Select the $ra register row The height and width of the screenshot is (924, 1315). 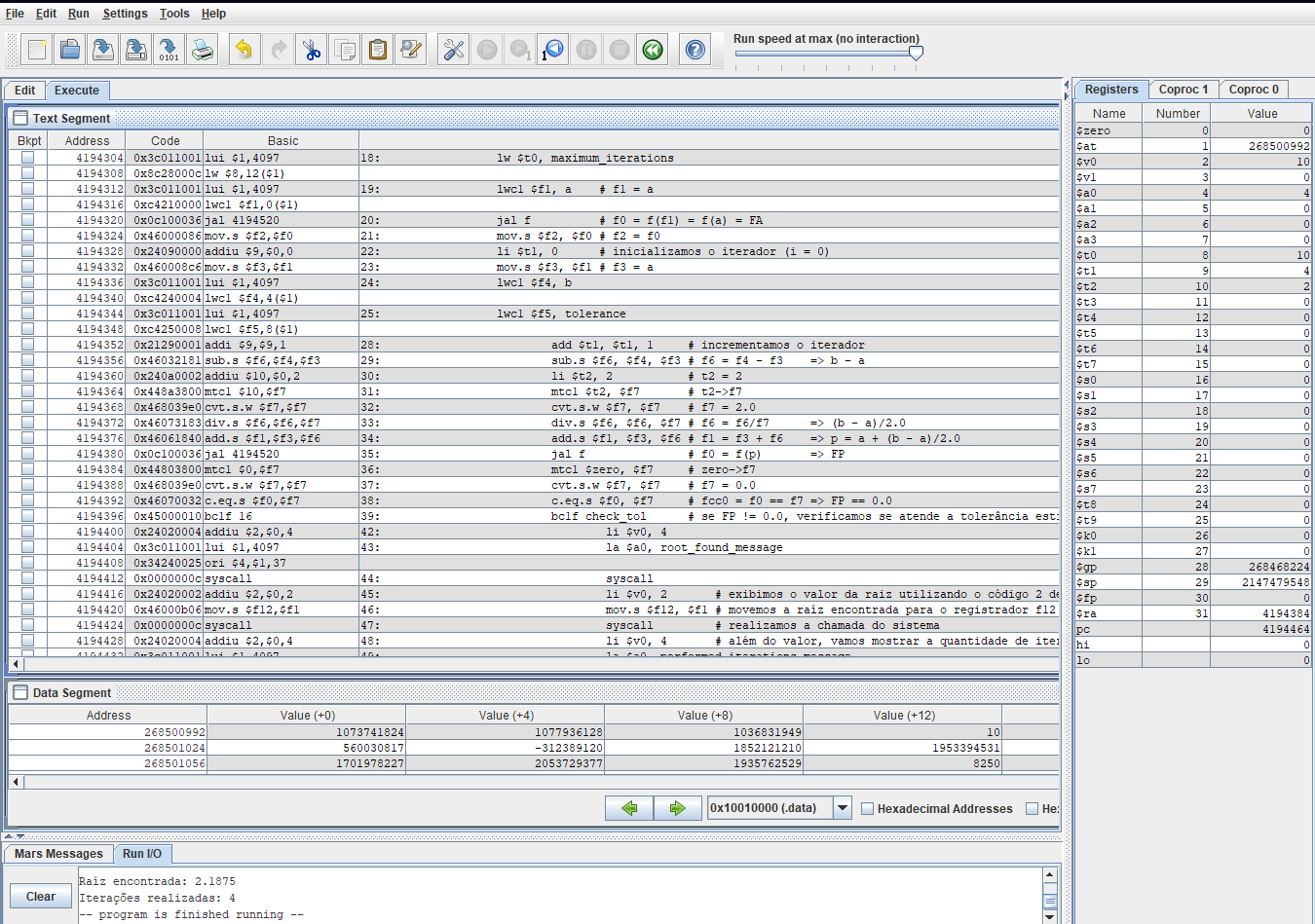pos(1193,613)
